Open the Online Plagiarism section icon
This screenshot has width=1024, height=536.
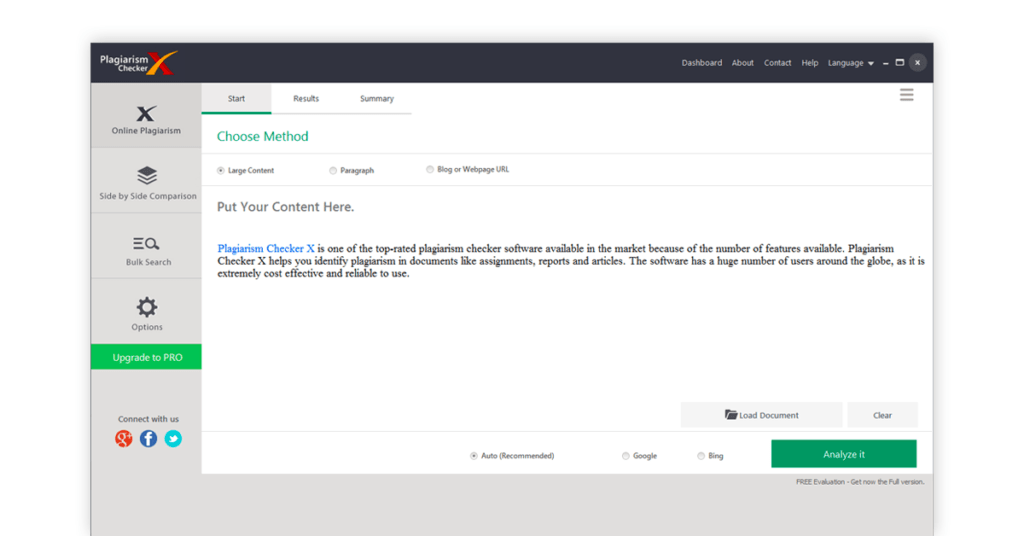click(x=146, y=114)
